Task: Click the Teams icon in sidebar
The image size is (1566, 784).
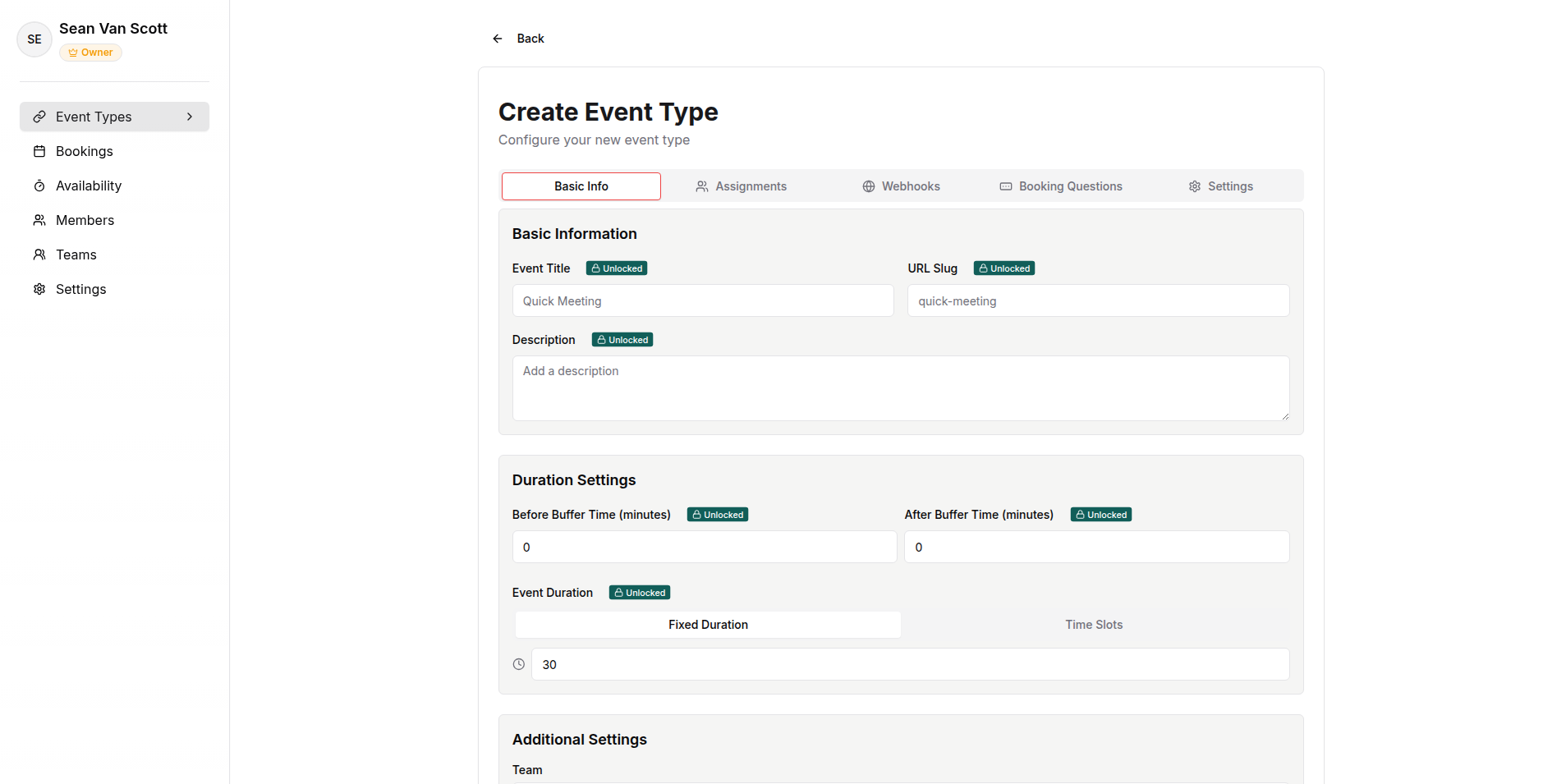Action: point(39,254)
